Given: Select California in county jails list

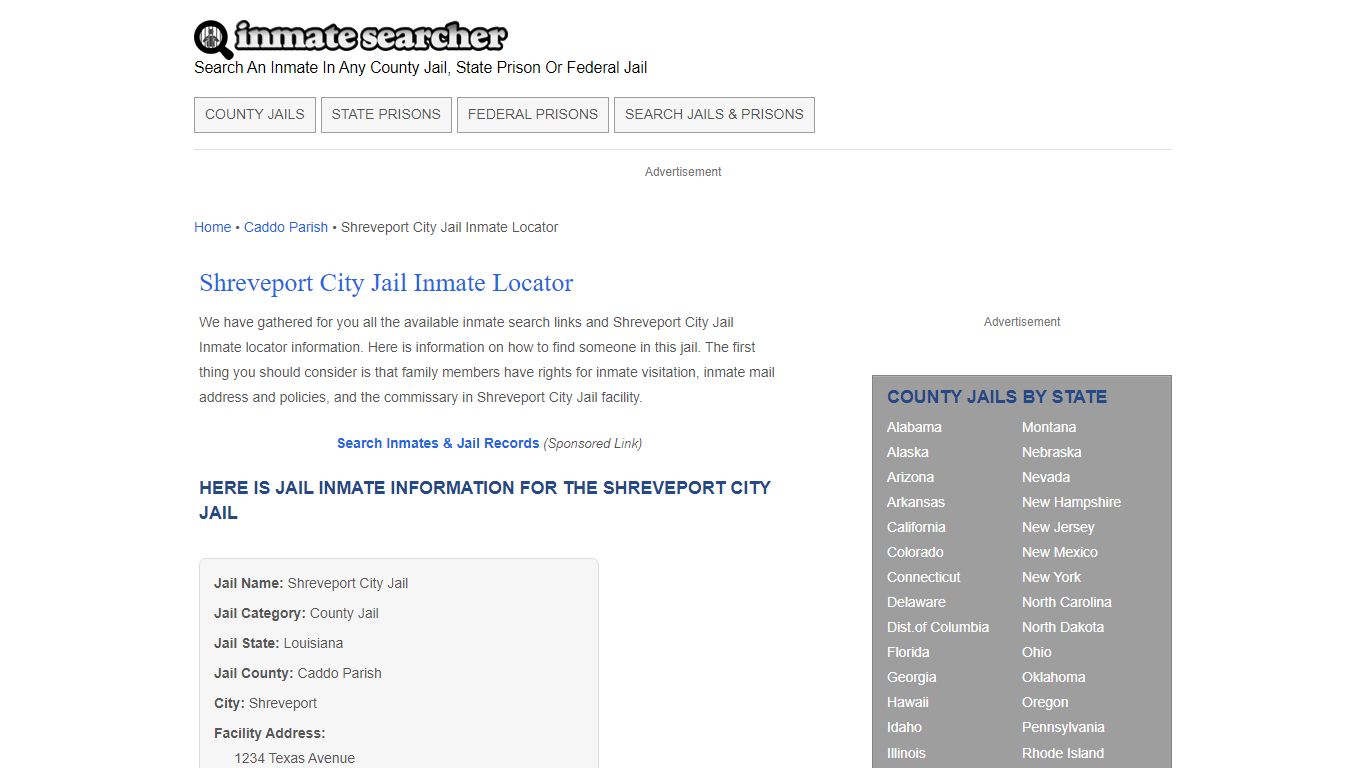Looking at the screenshot, I should point(916,527).
